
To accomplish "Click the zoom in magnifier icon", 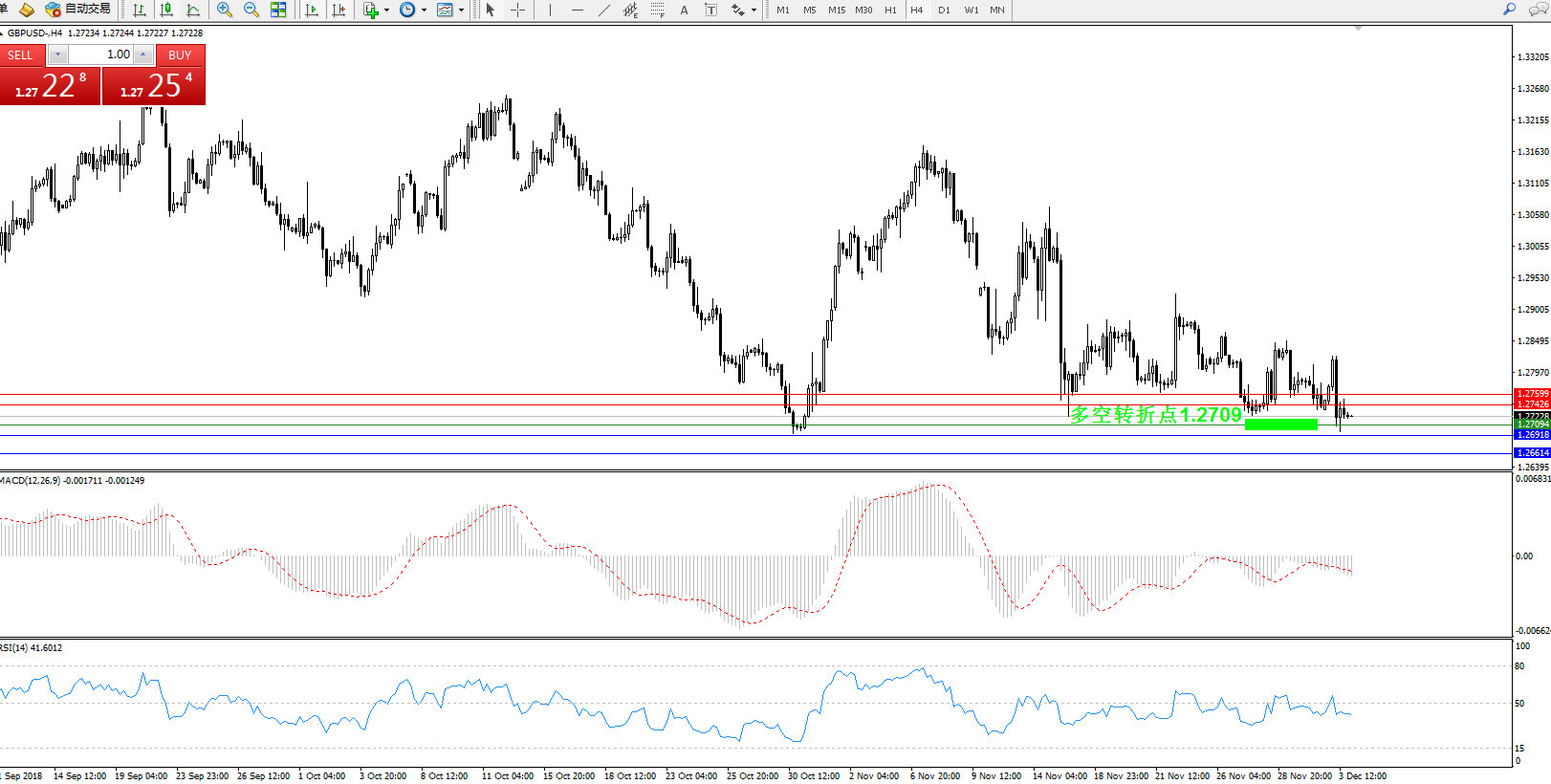I will coord(225,10).
